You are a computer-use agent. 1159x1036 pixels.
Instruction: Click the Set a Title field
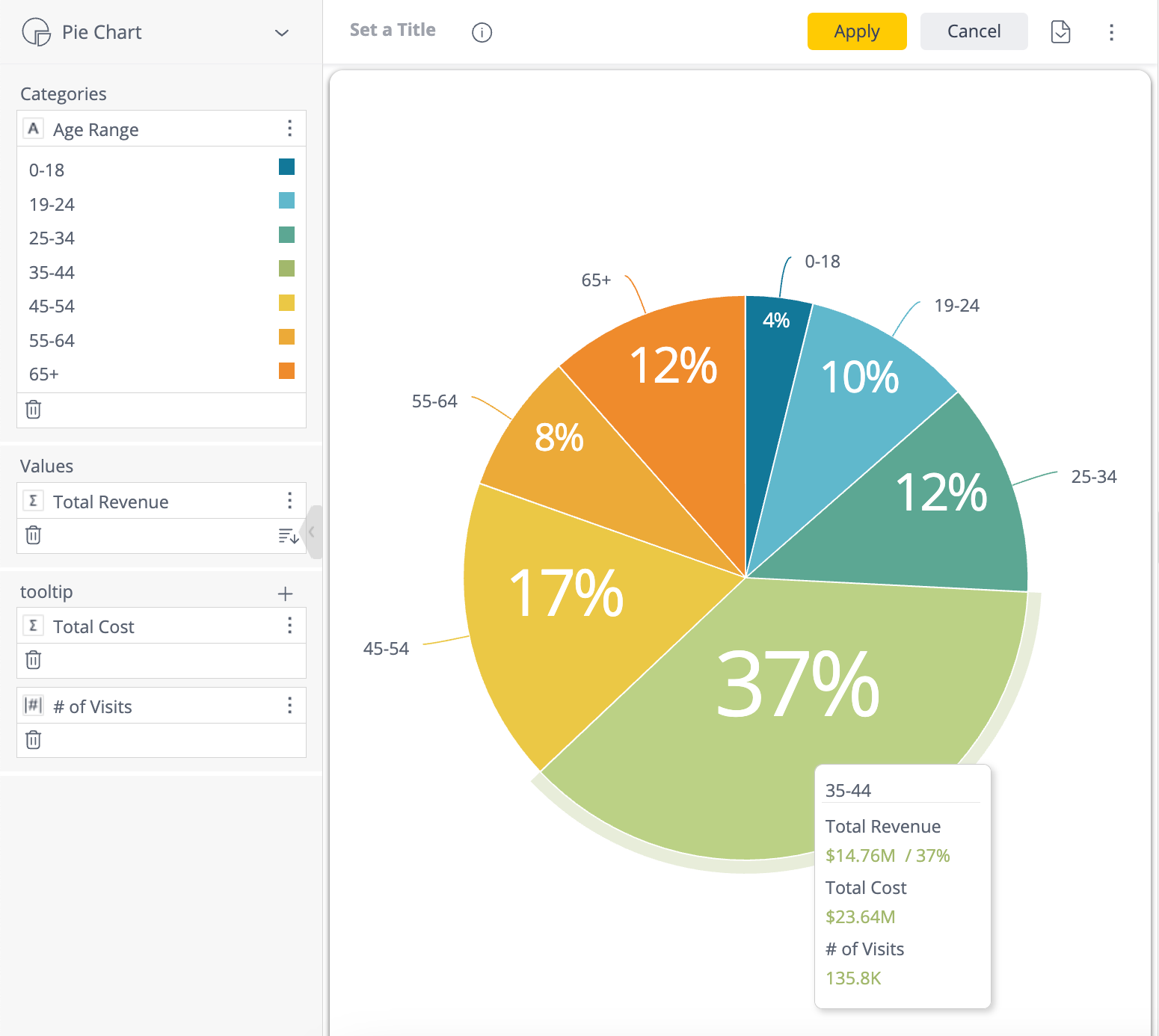393,30
